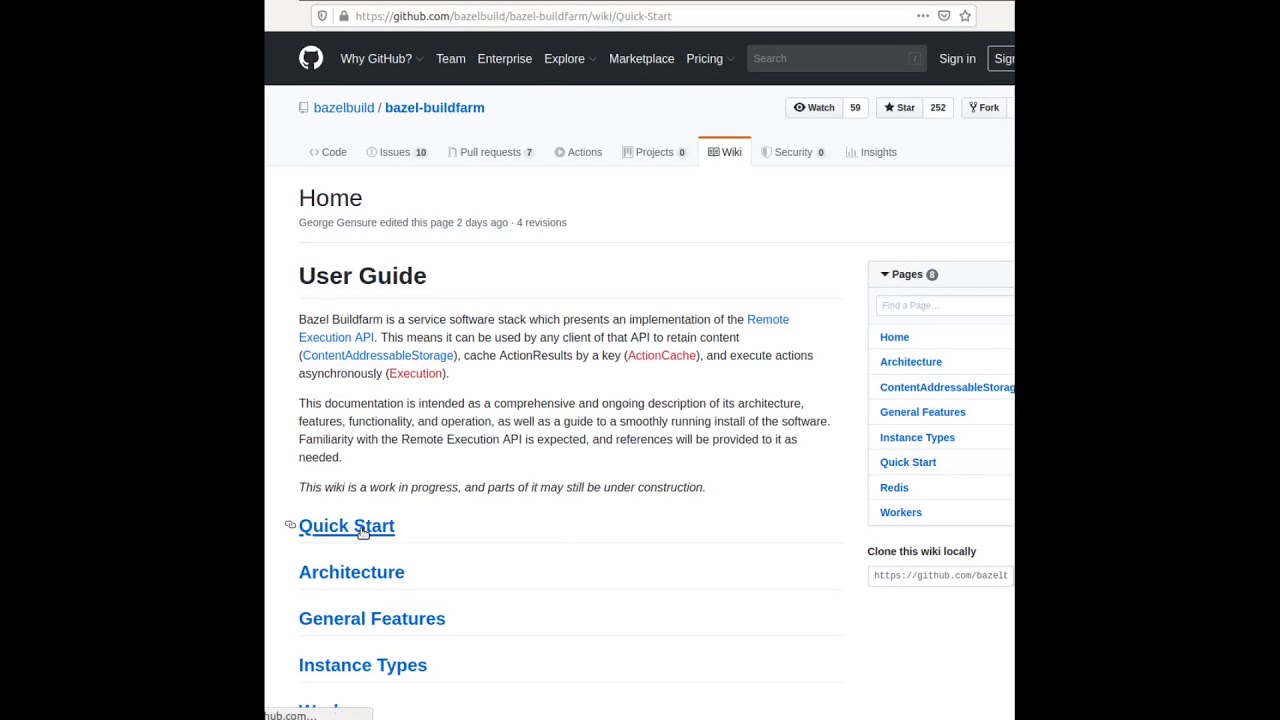Open the page actions ellipsis menu
The height and width of the screenshot is (720, 1280).
tap(923, 16)
